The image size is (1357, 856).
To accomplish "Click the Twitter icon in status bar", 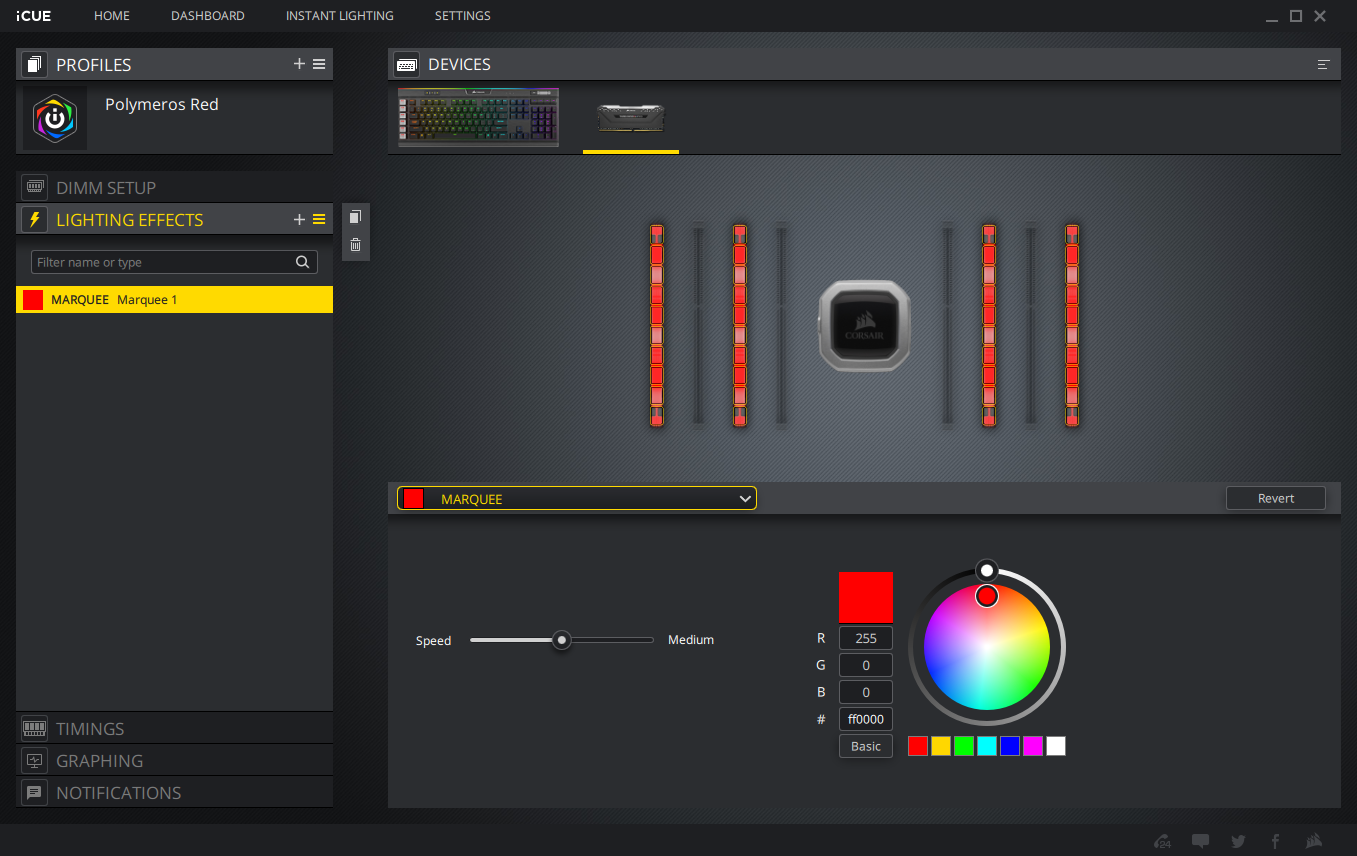I will pos(1238,841).
